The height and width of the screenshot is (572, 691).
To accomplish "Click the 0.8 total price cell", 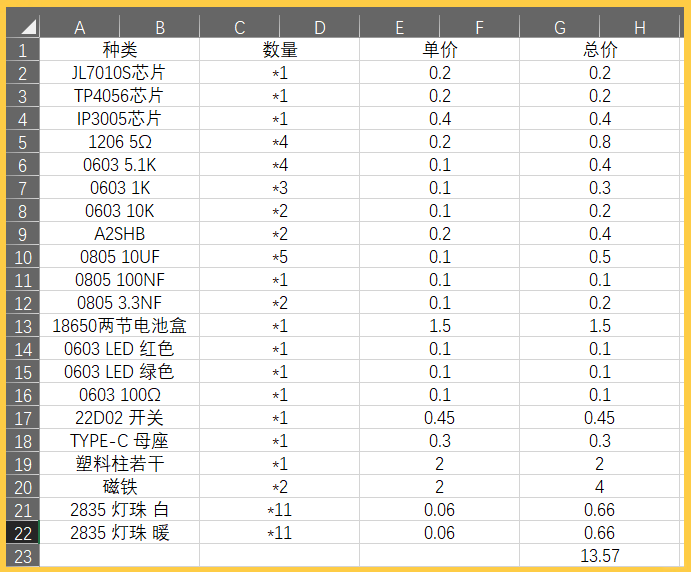I will click(599, 142).
